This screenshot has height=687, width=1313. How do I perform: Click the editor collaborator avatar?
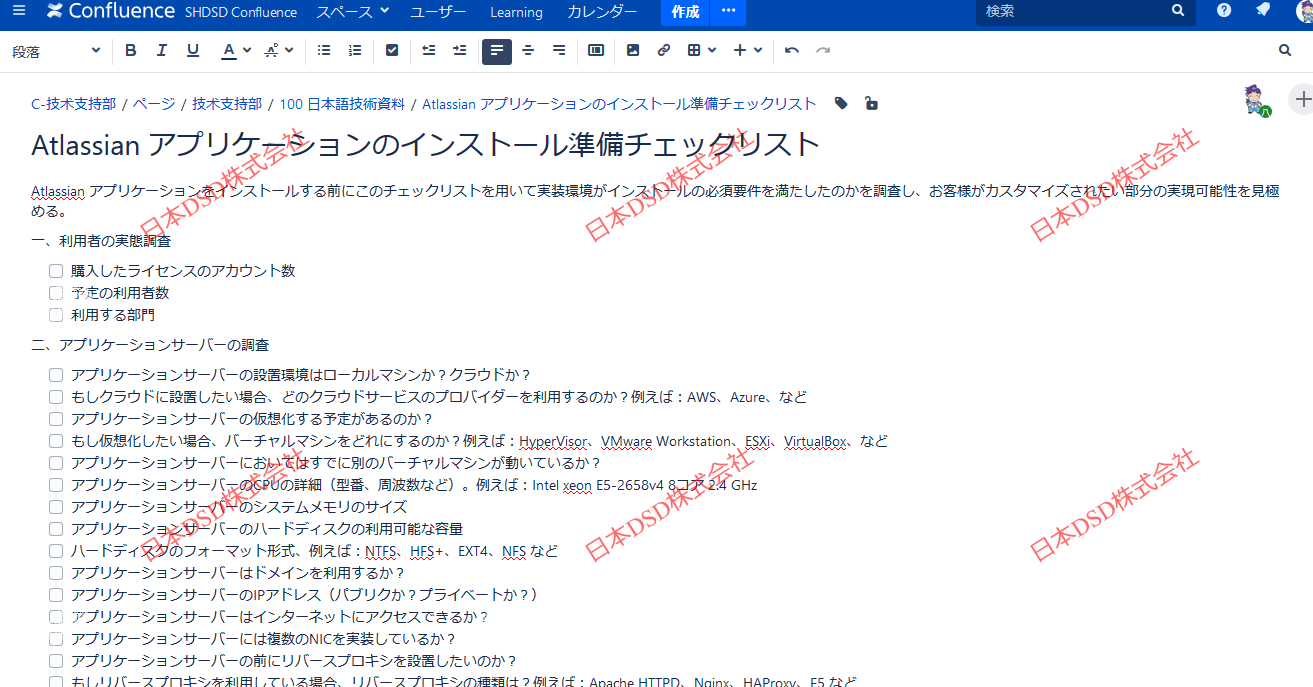(x=1256, y=100)
